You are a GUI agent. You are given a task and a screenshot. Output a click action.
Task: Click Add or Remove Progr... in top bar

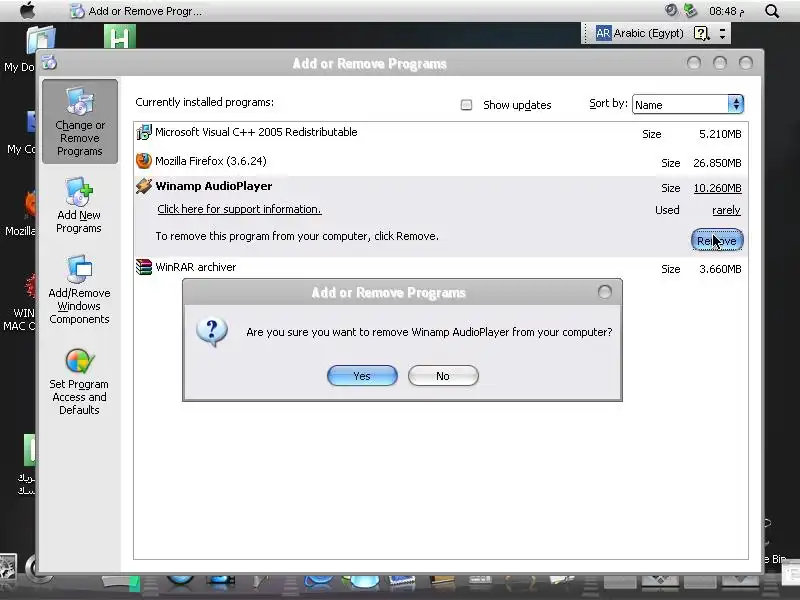(x=145, y=11)
